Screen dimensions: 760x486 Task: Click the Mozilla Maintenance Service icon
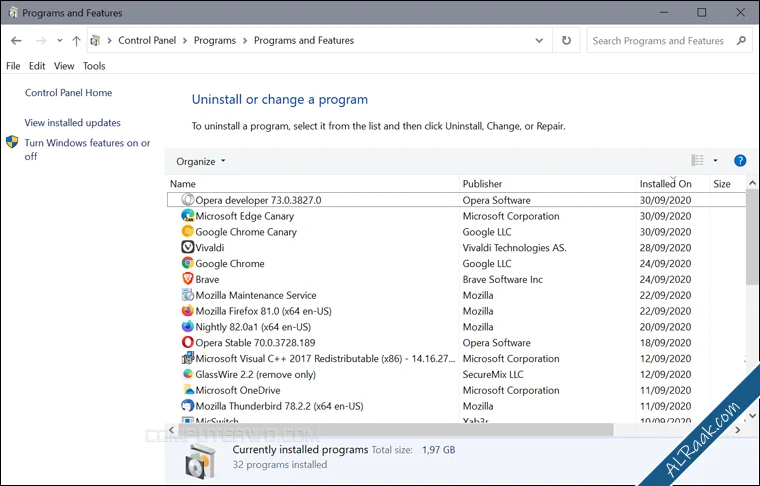(188, 295)
